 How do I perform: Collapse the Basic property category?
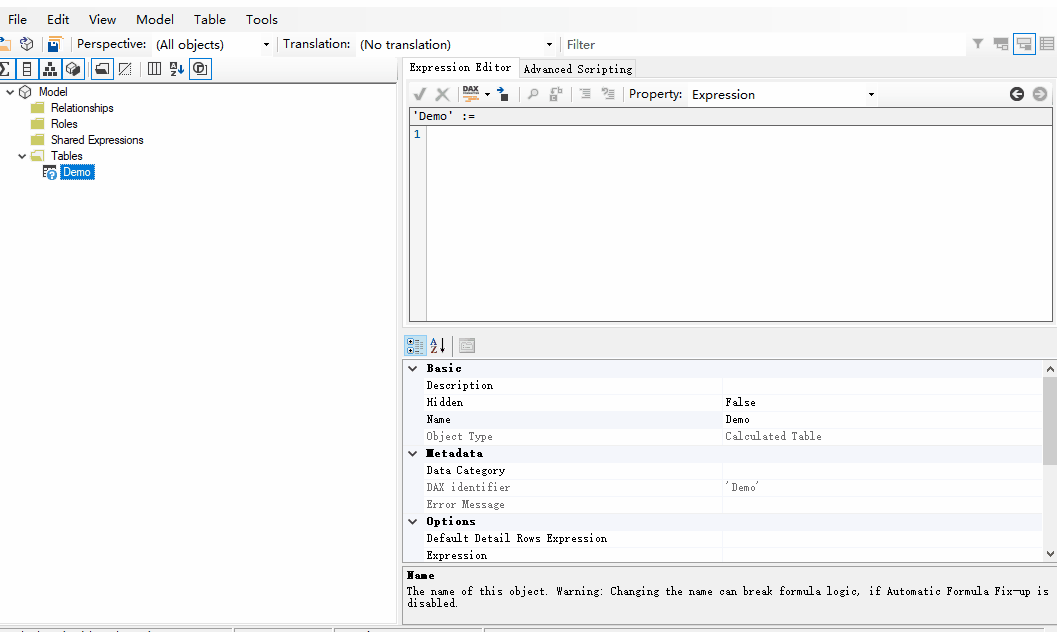coord(413,369)
